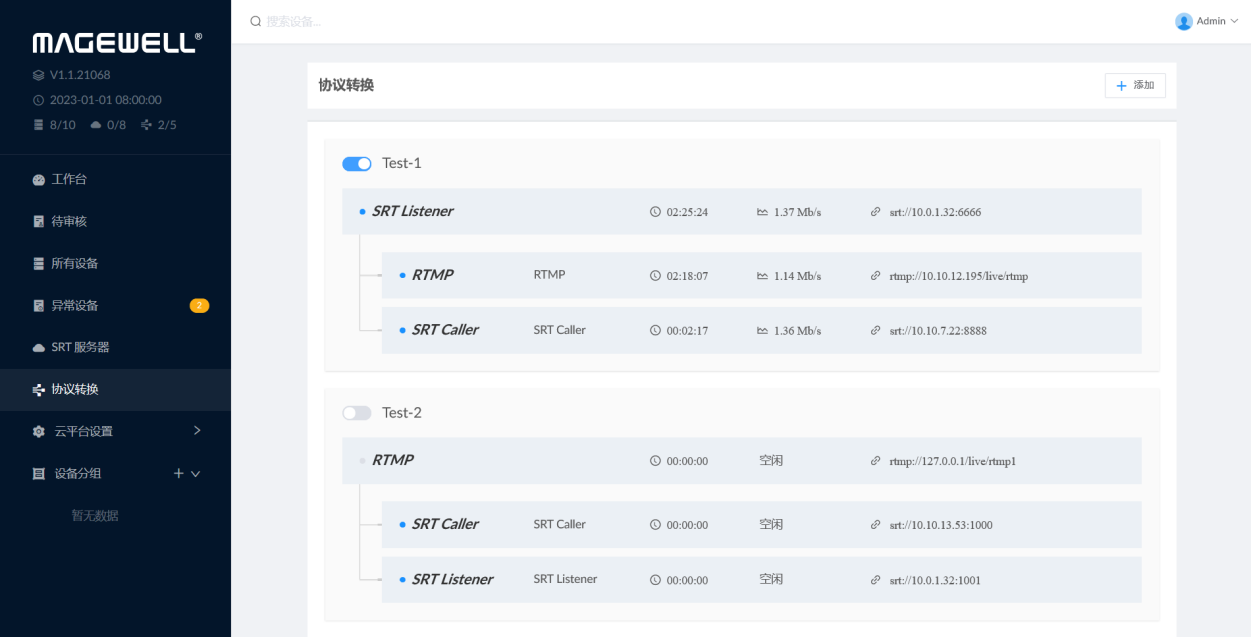The height and width of the screenshot is (637, 1251).
Task: Click the dashboard icon beside 工作台
Action: point(39,180)
